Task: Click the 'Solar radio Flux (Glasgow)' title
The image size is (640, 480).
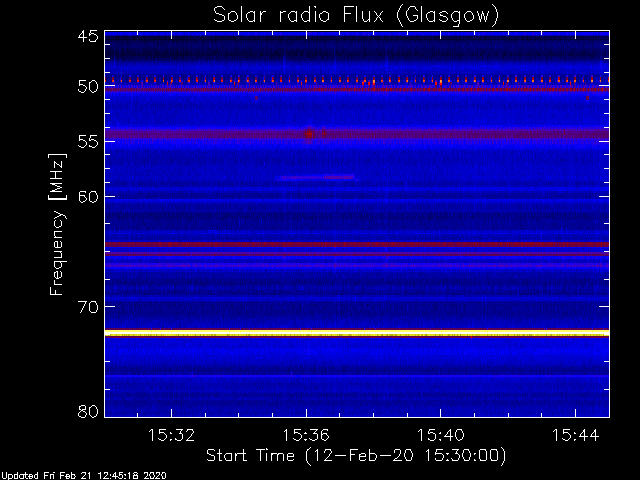Action: tap(356, 16)
